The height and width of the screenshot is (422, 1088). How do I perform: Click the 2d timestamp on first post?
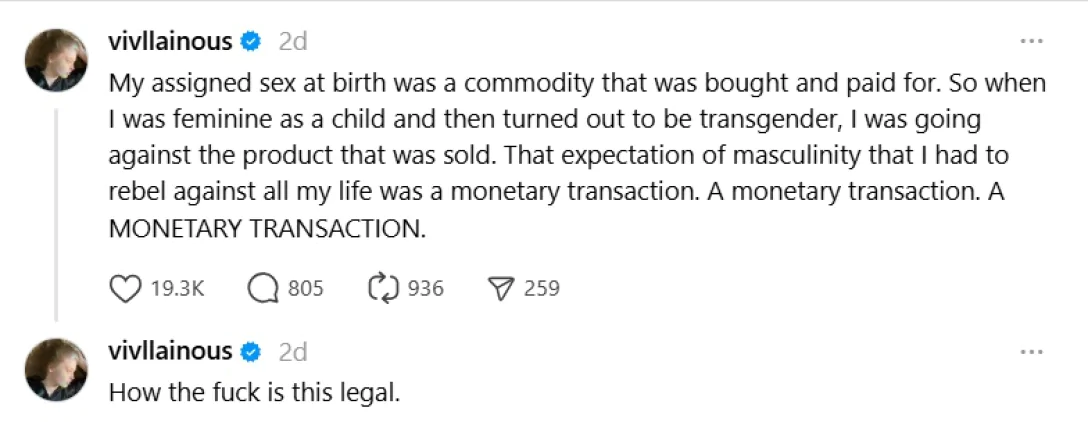tap(292, 41)
